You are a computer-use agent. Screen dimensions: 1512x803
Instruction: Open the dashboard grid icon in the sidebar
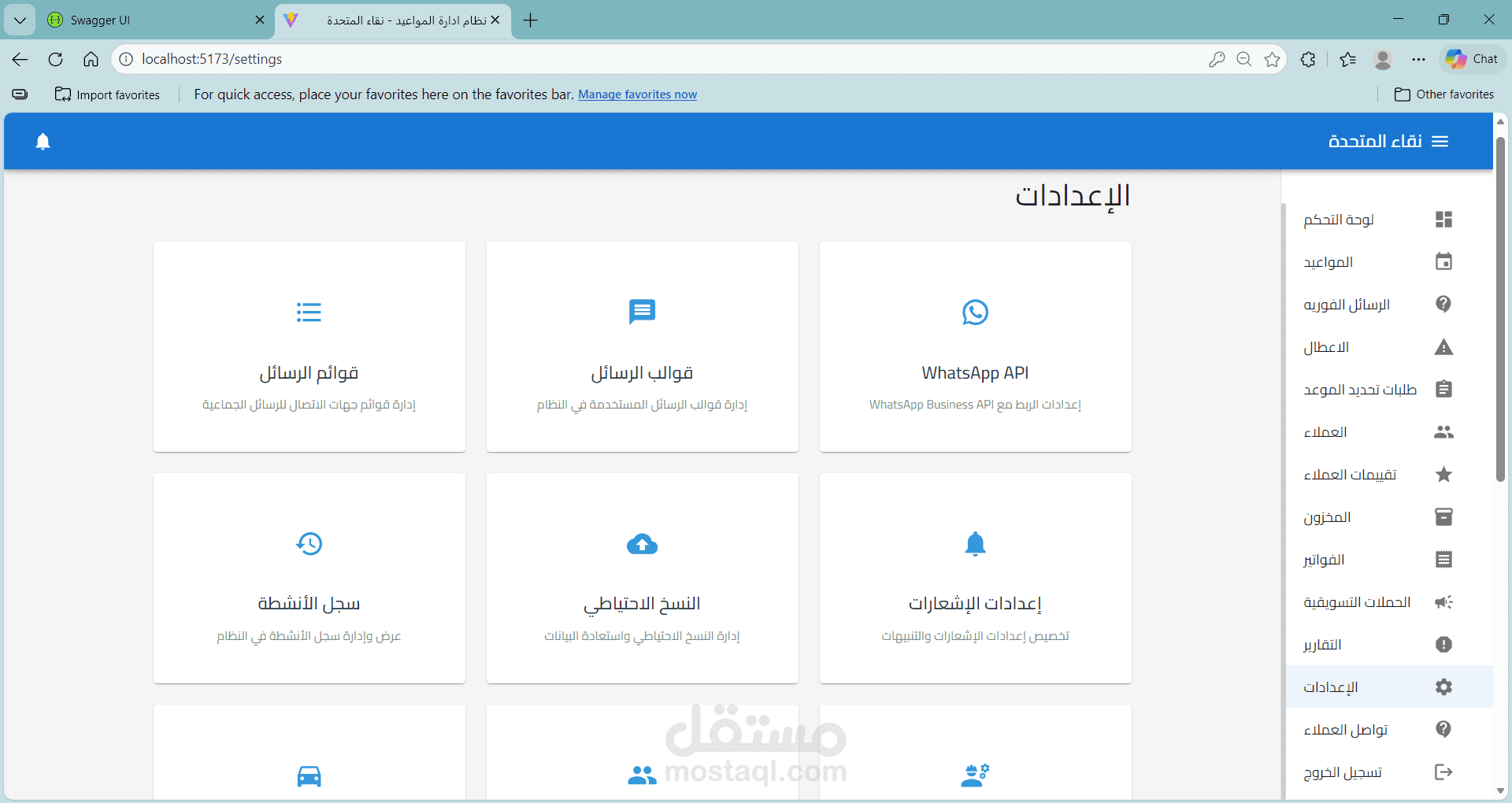click(x=1443, y=220)
